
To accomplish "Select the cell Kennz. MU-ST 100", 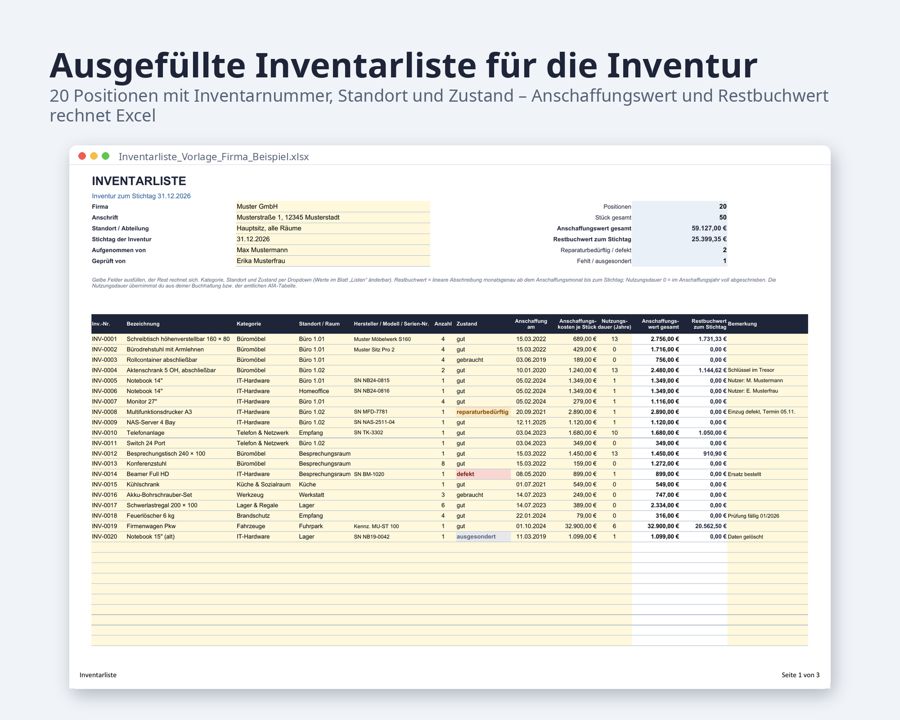I will pyautogui.click(x=376, y=526).
